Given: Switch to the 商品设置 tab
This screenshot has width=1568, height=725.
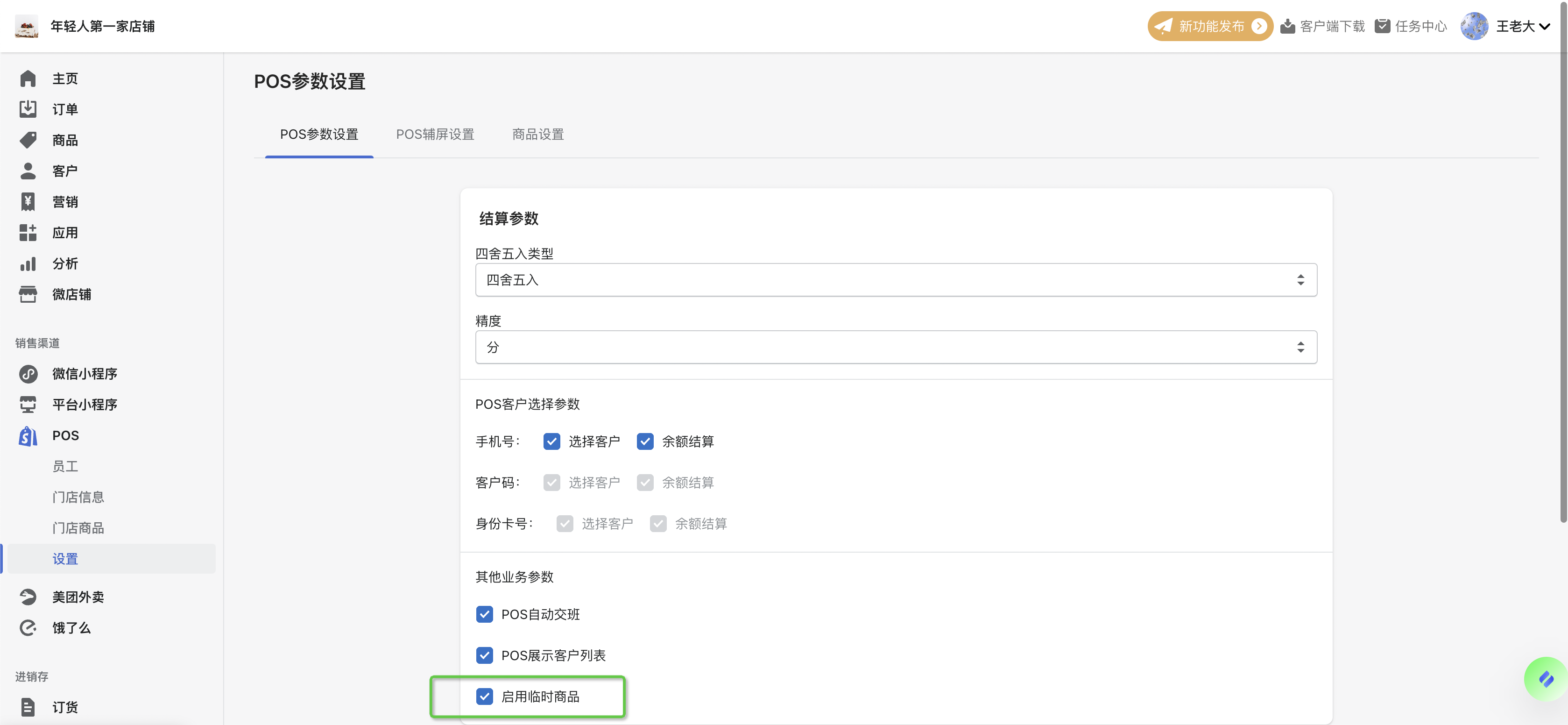Looking at the screenshot, I should pyautogui.click(x=537, y=135).
